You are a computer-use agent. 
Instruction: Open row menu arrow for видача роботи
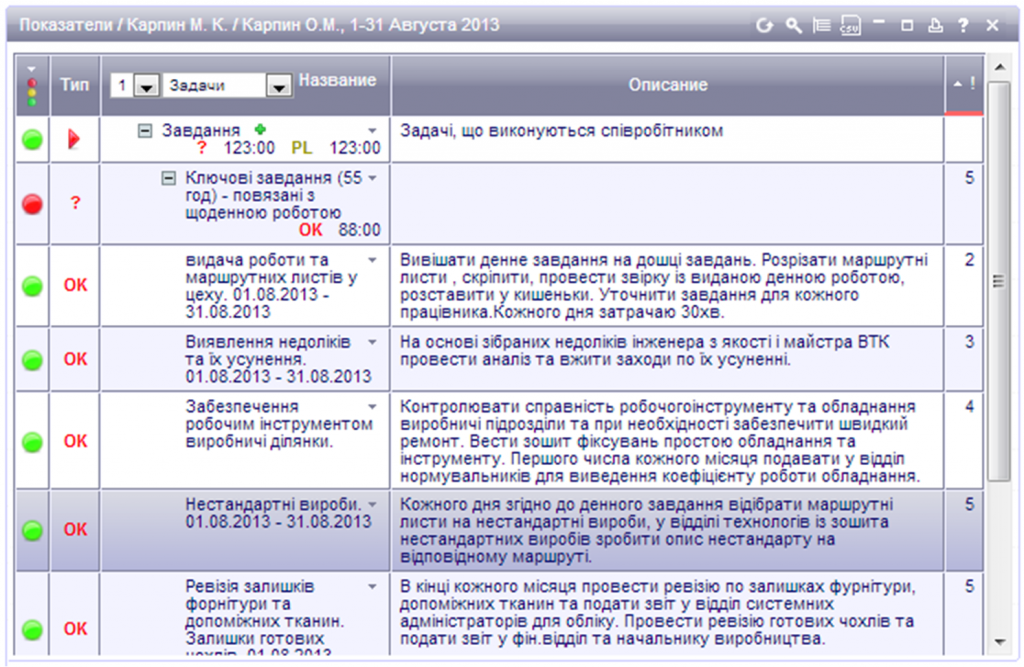(372, 260)
